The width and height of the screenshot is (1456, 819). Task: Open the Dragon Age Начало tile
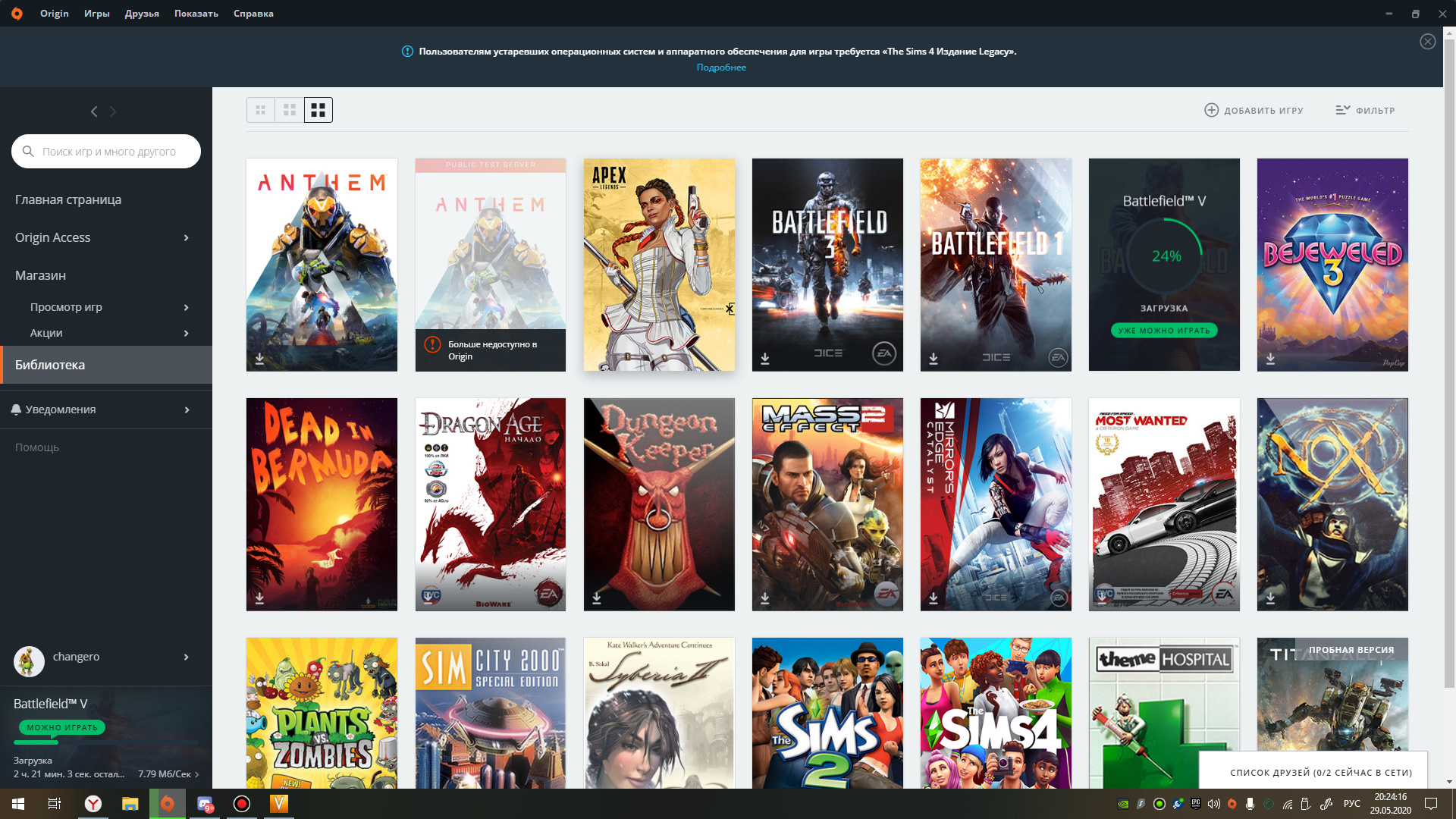[x=491, y=504]
